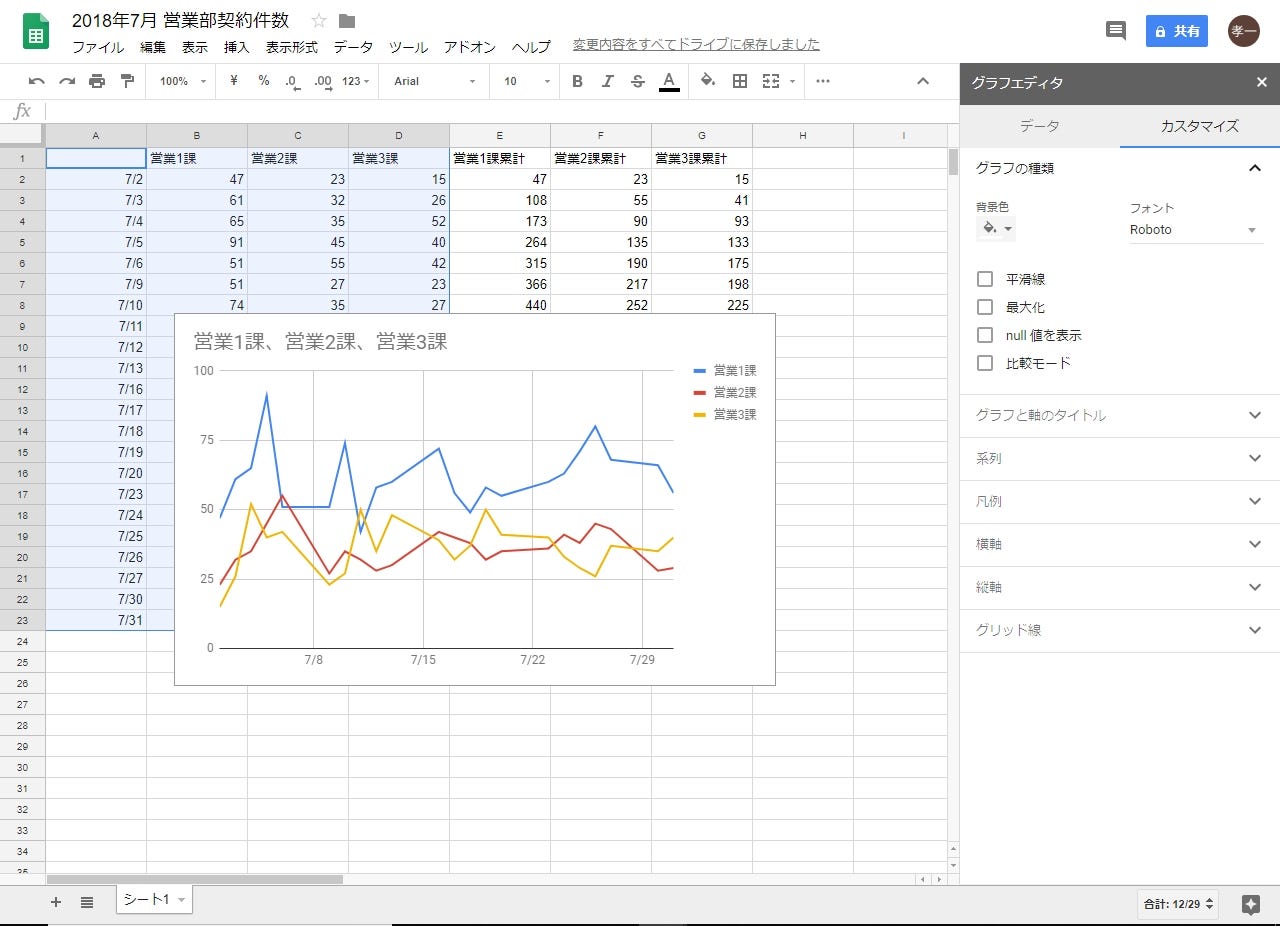Star this spreadsheet document
This screenshot has width=1280, height=926.
point(319,21)
